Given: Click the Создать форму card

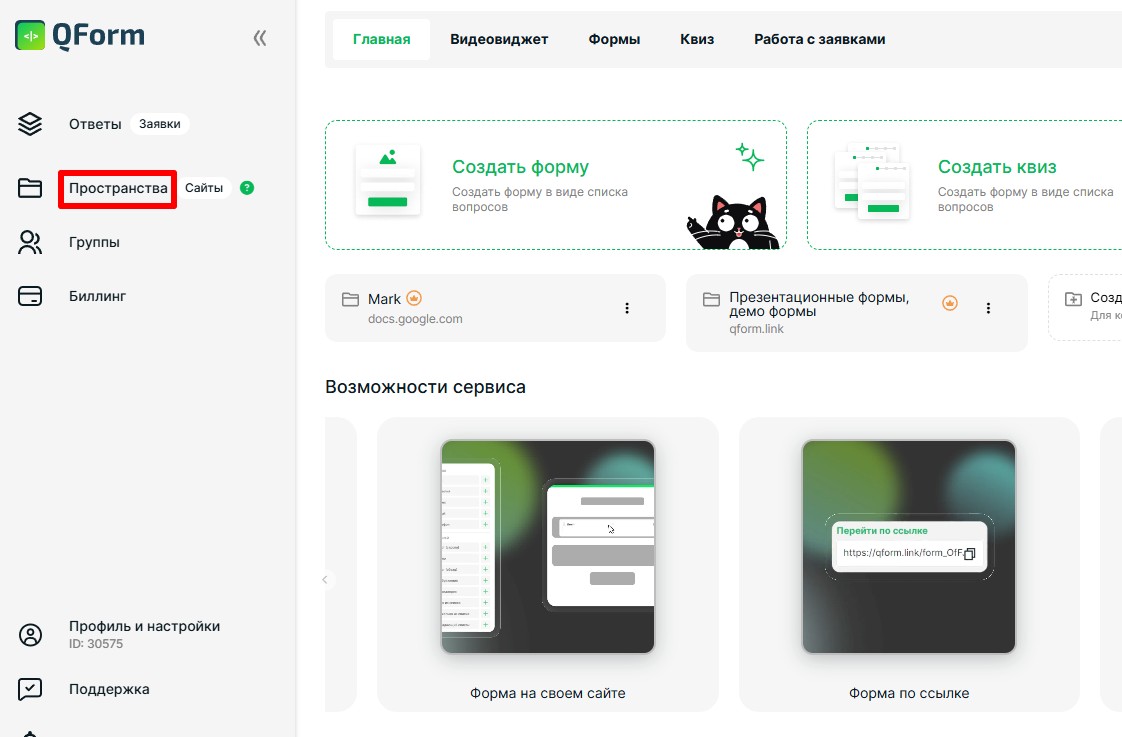Looking at the screenshot, I should 555,185.
